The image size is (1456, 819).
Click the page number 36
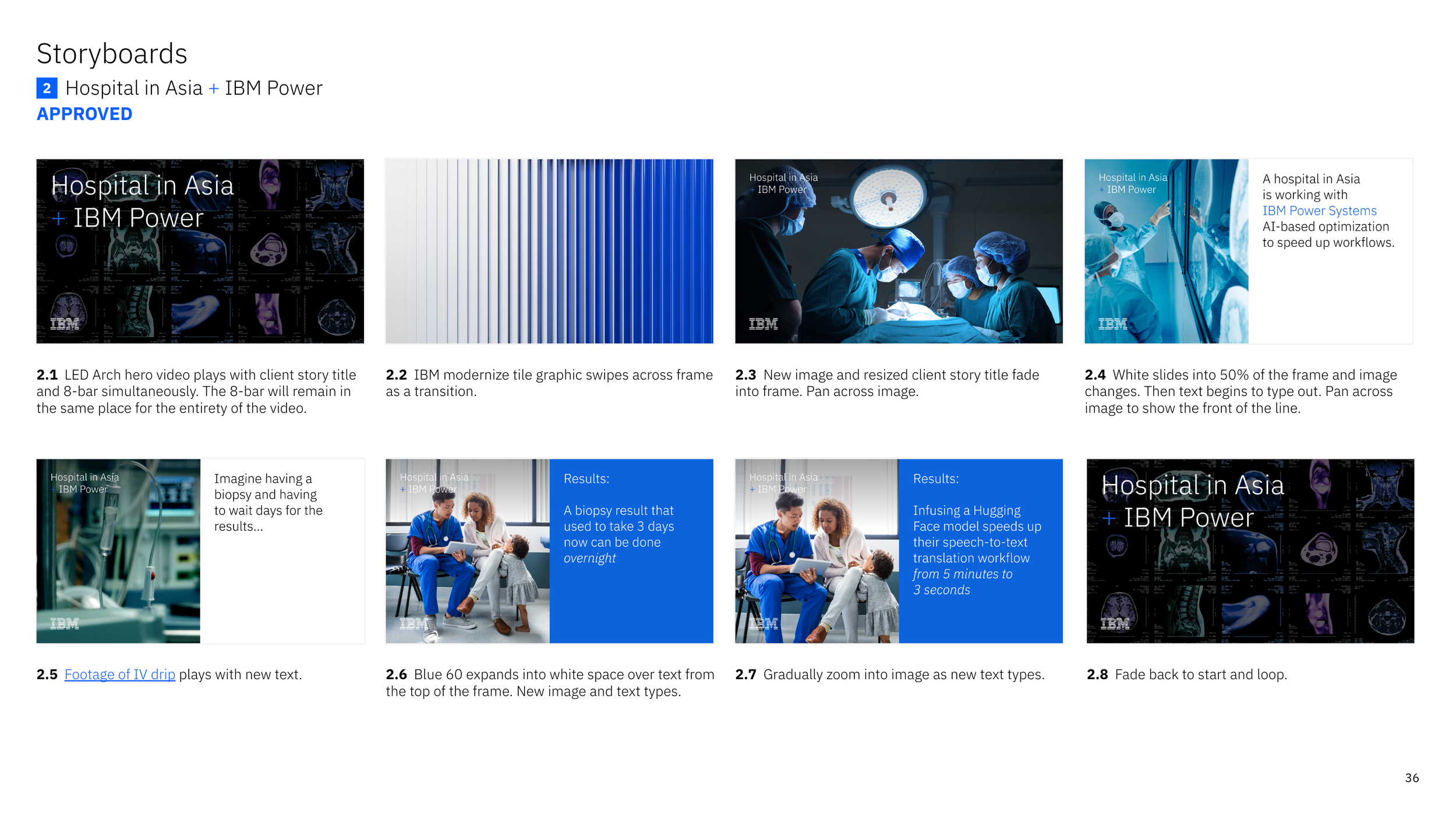tap(1412, 778)
